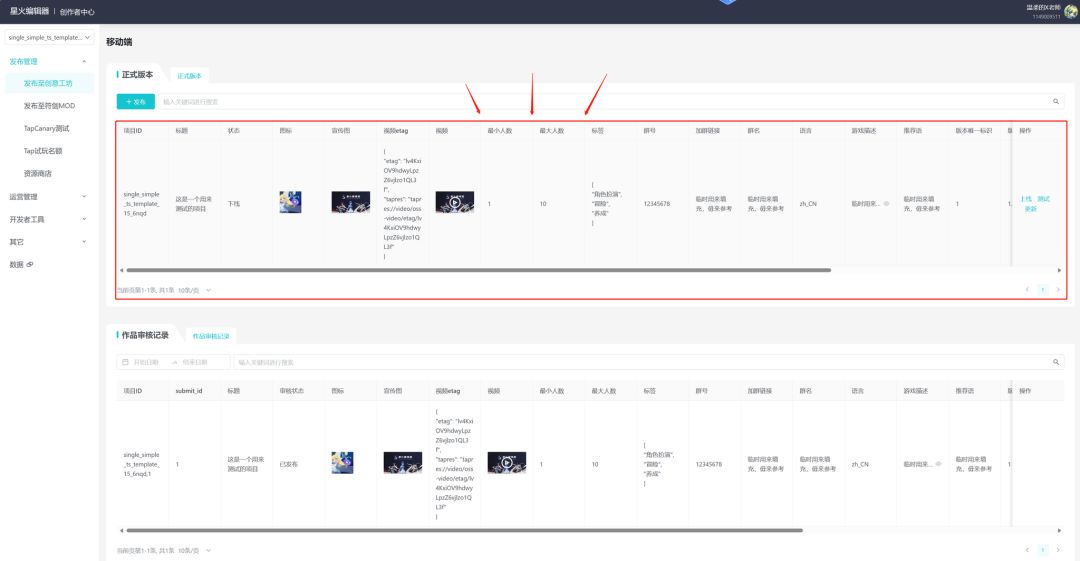Focus the keyword search field in 正式版本
Image resolution: width=1080 pixels, height=561 pixels.
(604, 102)
